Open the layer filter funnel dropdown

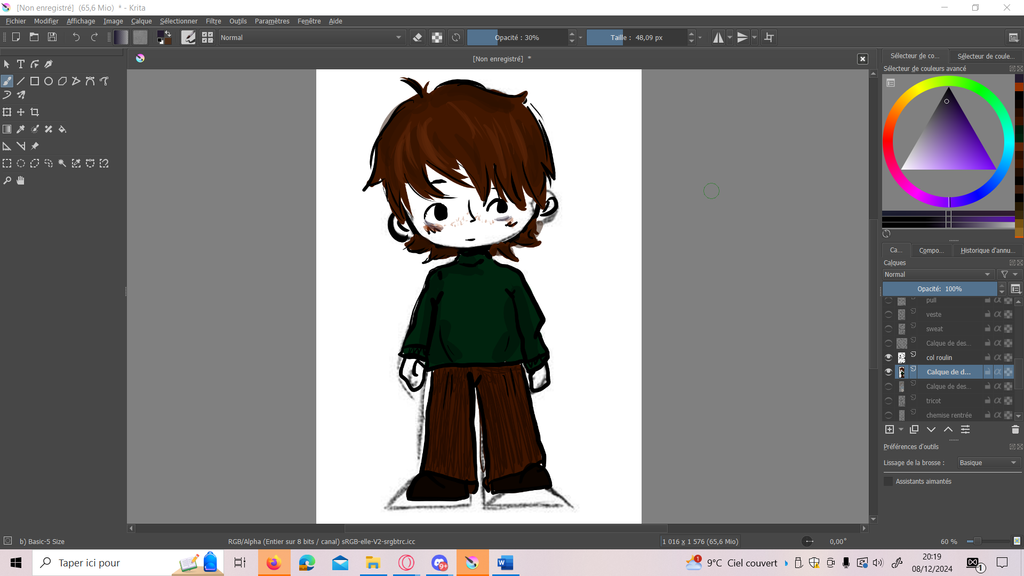pos(1009,274)
